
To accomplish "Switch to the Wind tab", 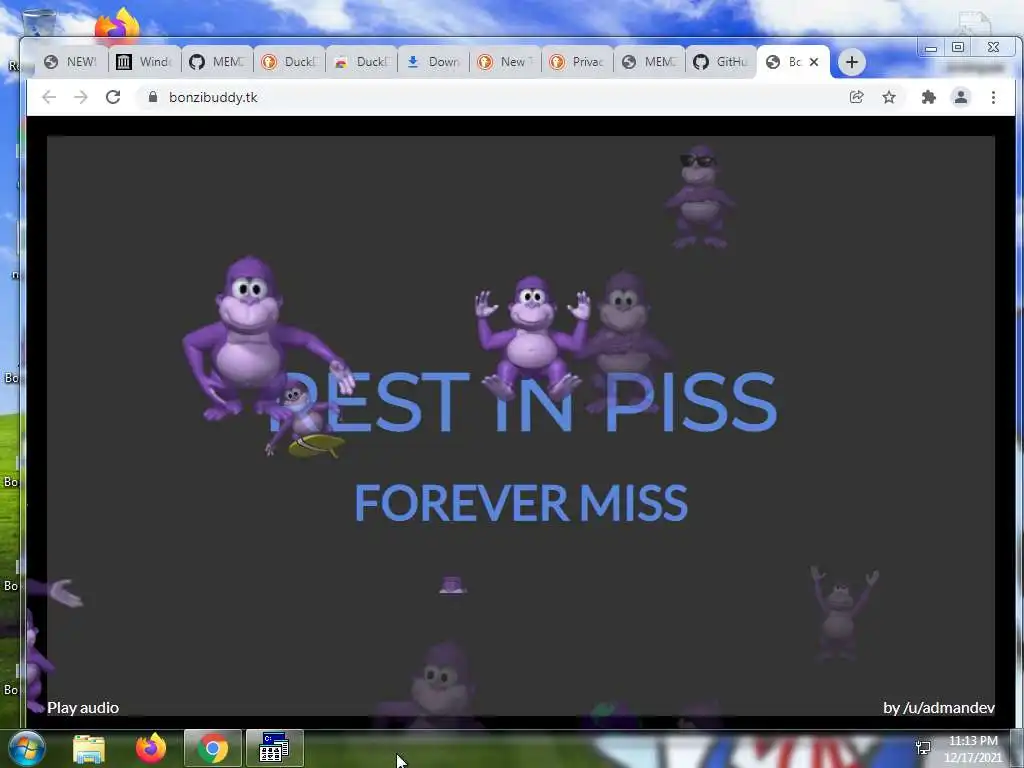I will click(144, 62).
